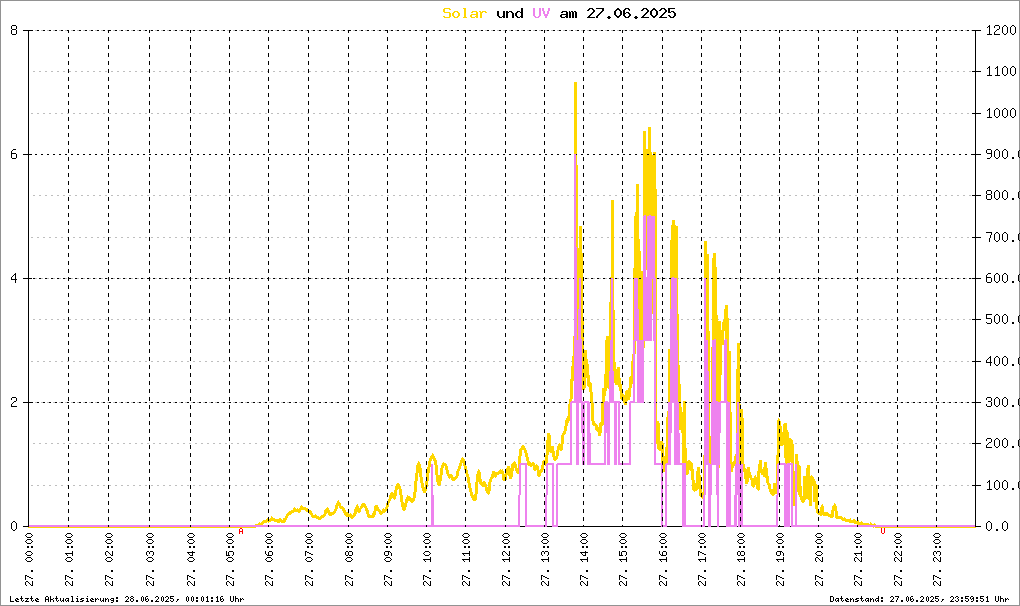Click left axis value '4'
The height and width of the screenshot is (606, 1020).
tap(14, 278)
